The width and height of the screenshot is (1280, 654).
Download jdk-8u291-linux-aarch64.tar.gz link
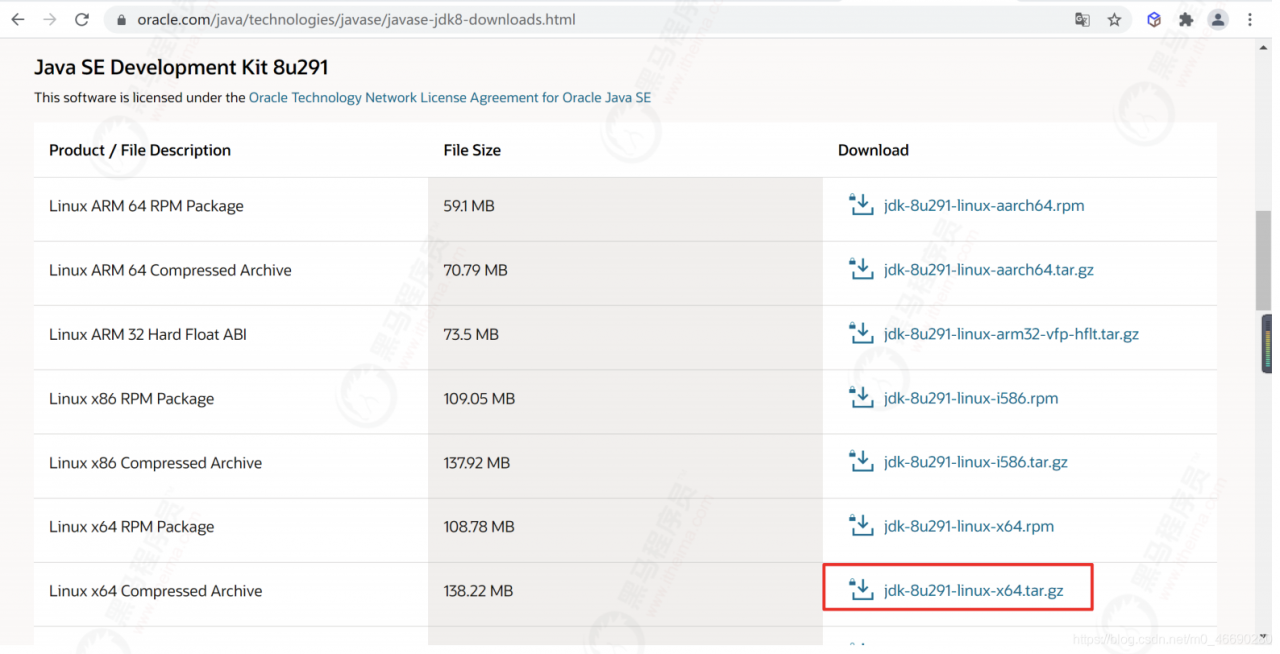click(x=989, y=270)
